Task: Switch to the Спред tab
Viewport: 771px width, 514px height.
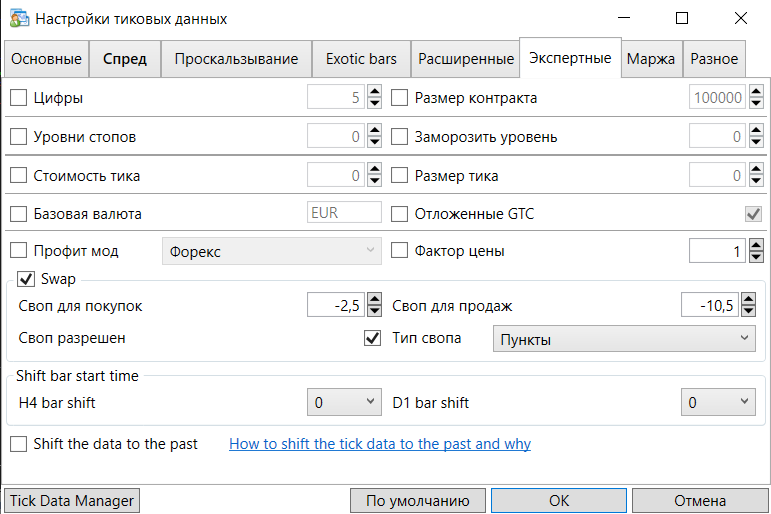Action: click(x=125, y=59)
